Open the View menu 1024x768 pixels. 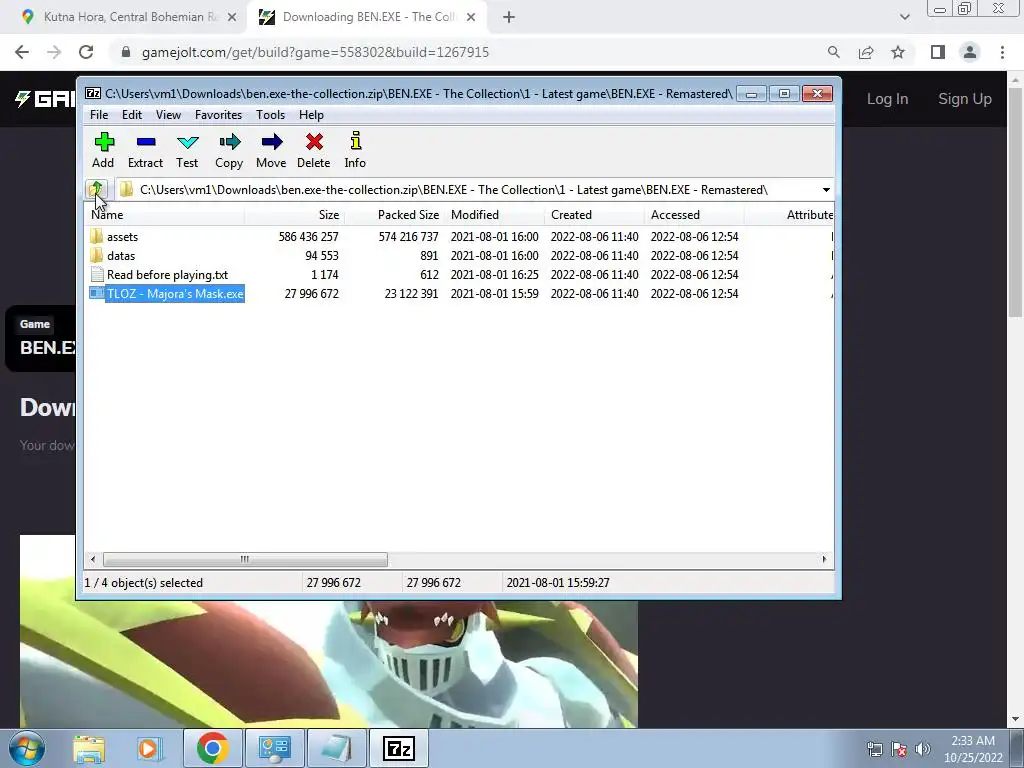(x=168, y=115)
